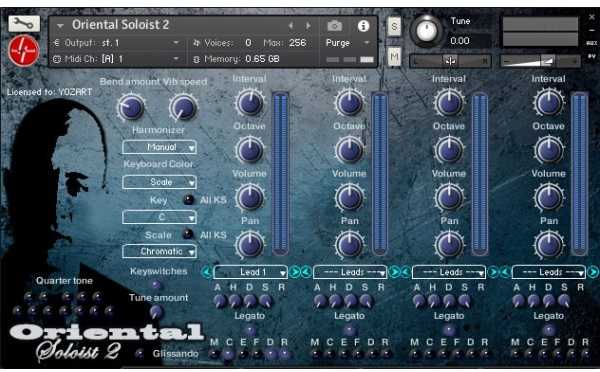Toggle the second layer Legato button

(349, 330)
